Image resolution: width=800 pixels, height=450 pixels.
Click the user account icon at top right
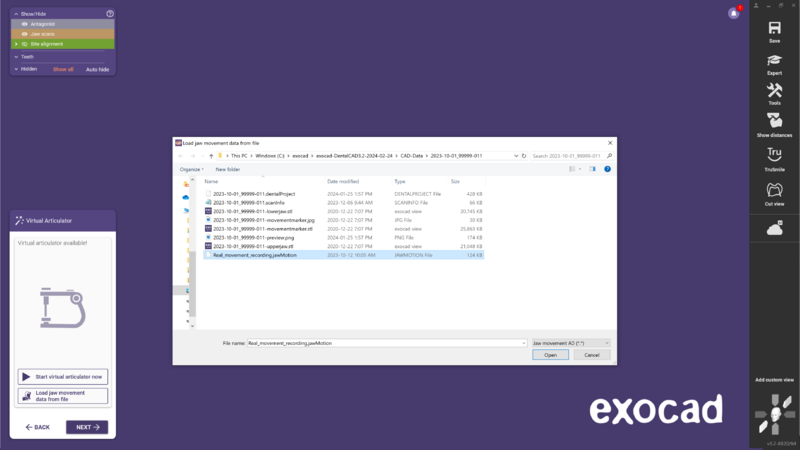pos(756,5)
